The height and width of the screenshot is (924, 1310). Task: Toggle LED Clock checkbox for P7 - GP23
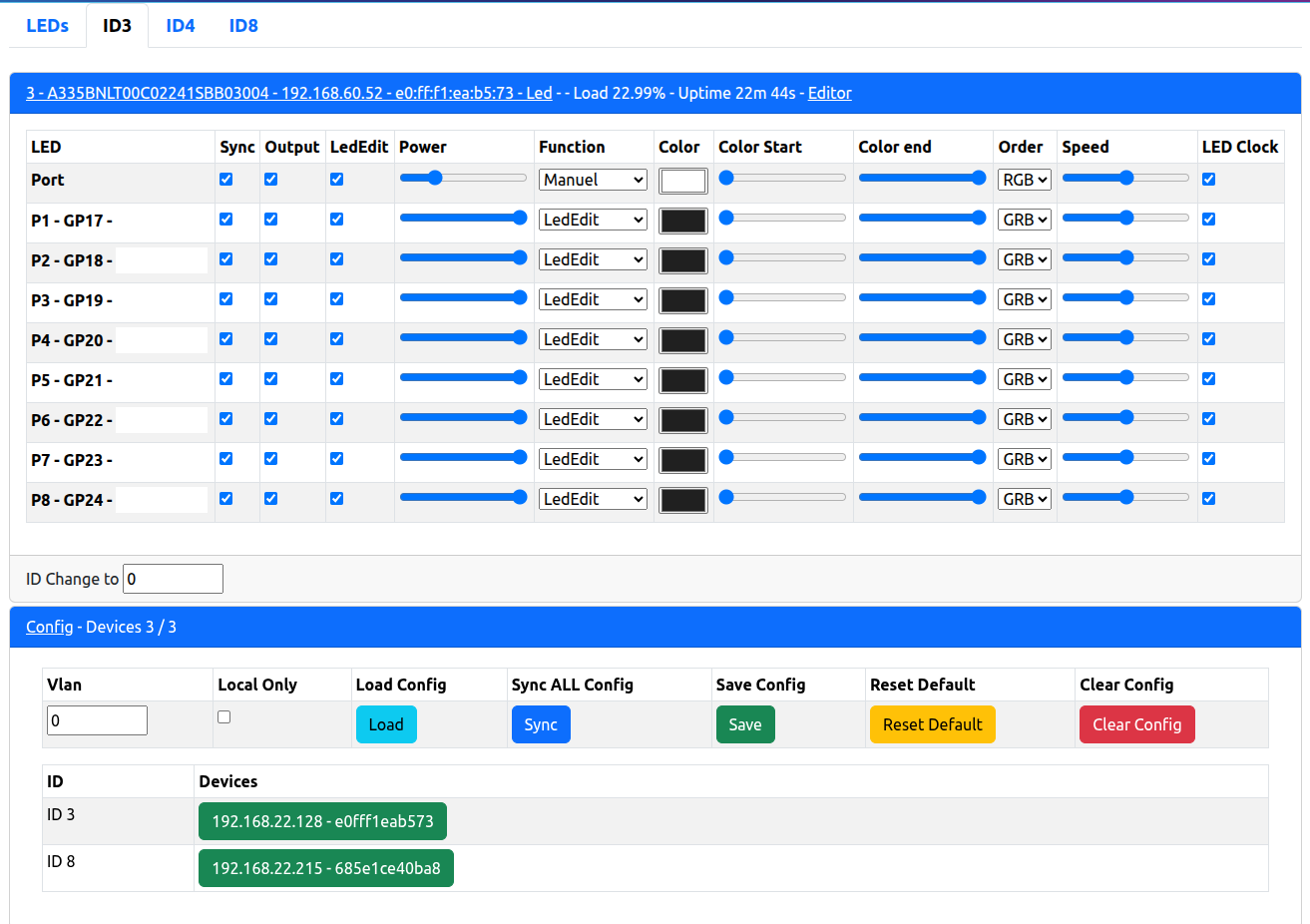point(1208,459)
